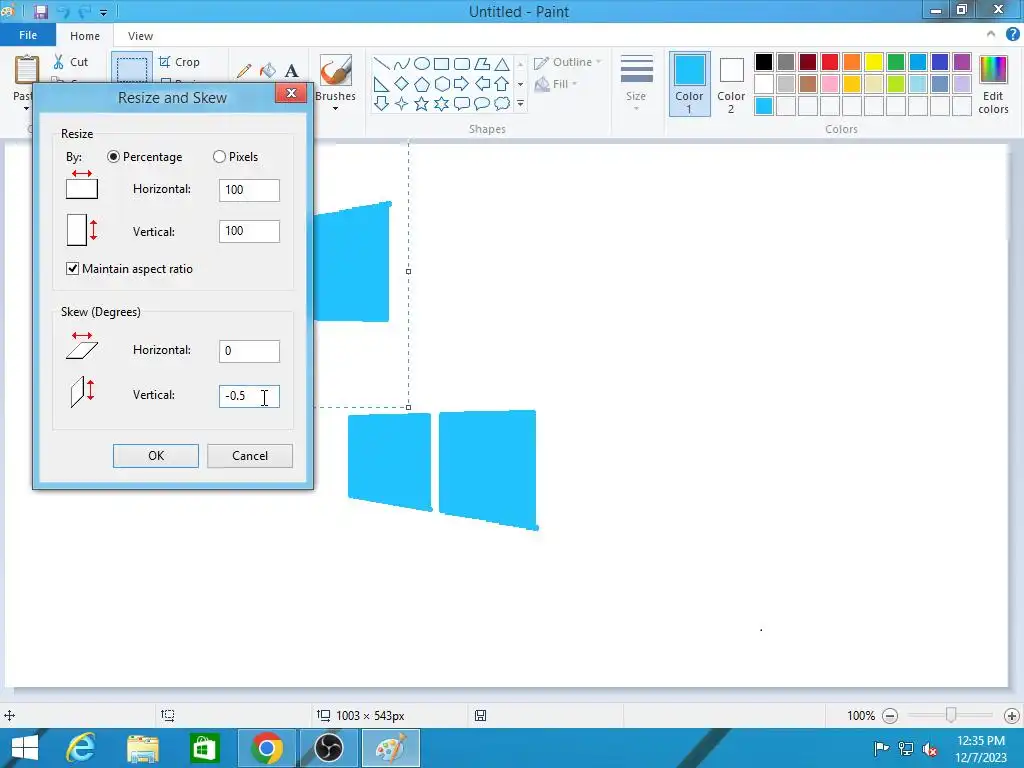Open Edit colors
The height and width of the screenshot is (768, 1024).
(x=993, y=85)
